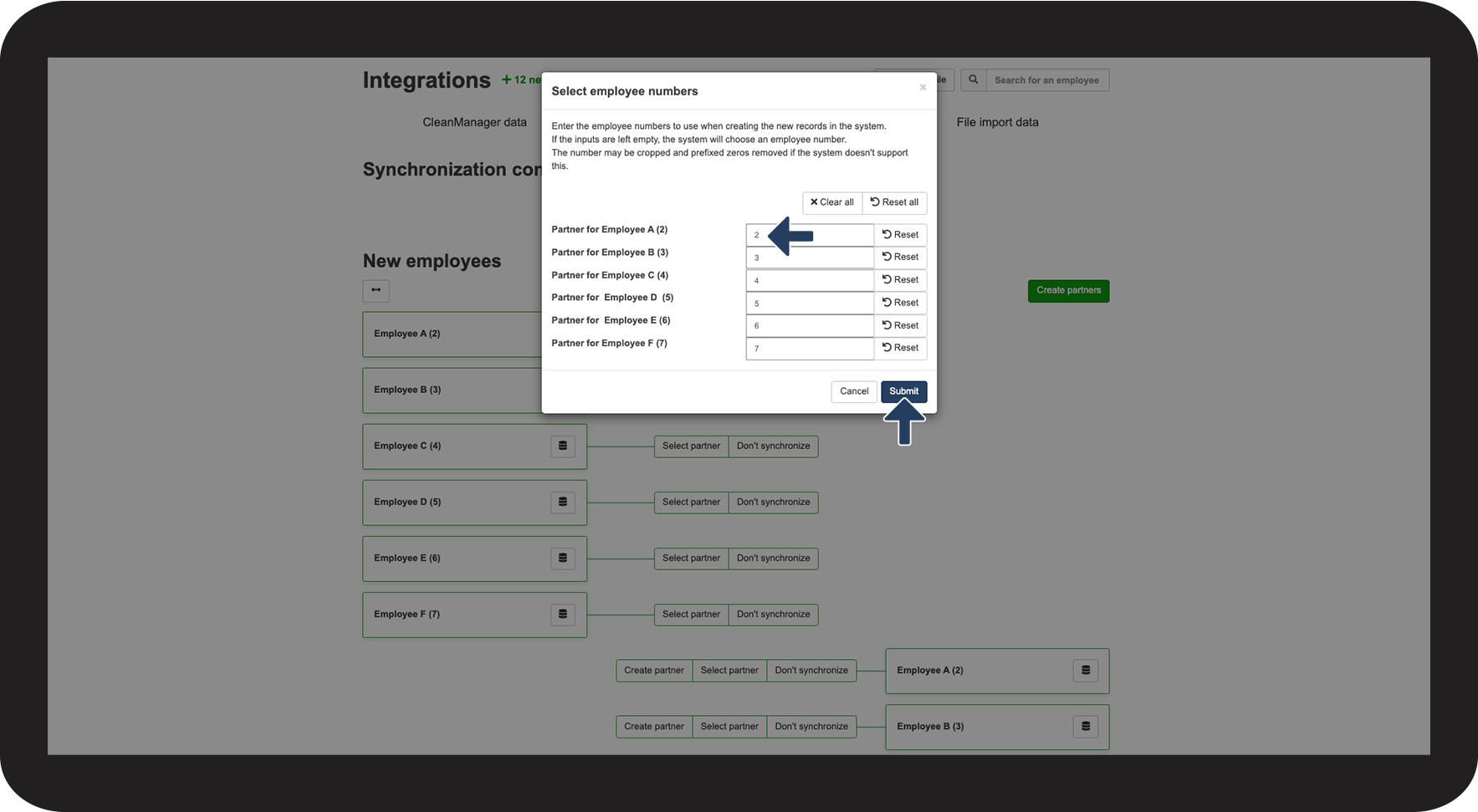Click the Integrations page title
This screenshot has height=812, width=1478.
pyautogui.click(x=427, y=80)
